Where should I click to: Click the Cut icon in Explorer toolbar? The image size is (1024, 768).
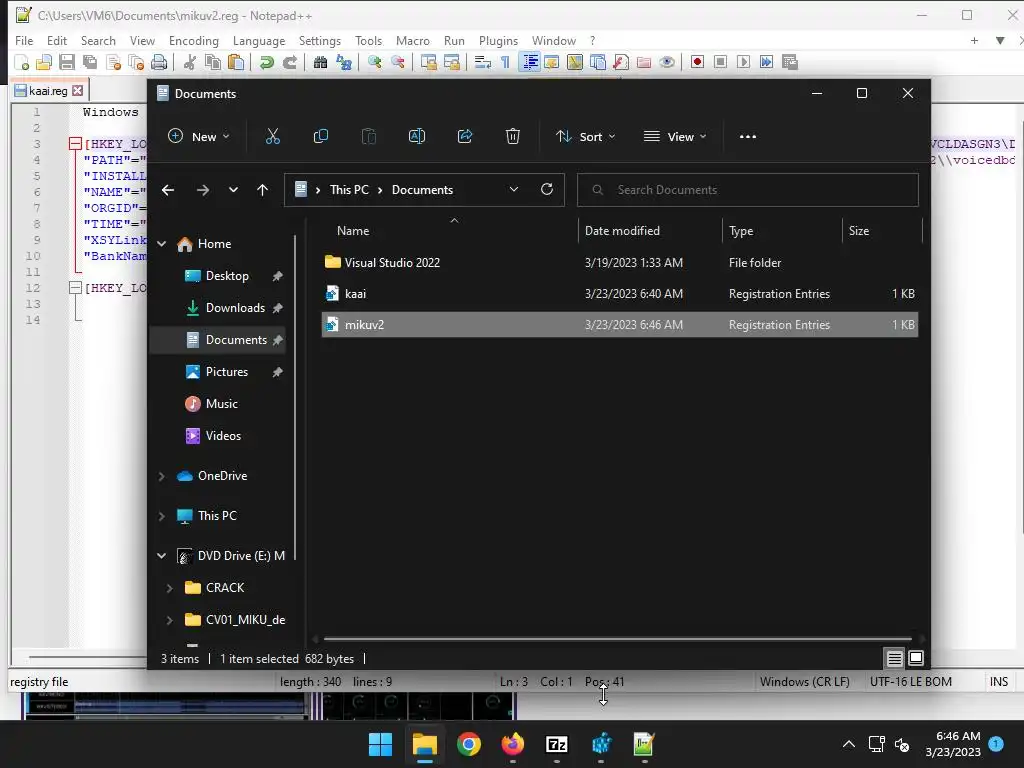[272, 136]
